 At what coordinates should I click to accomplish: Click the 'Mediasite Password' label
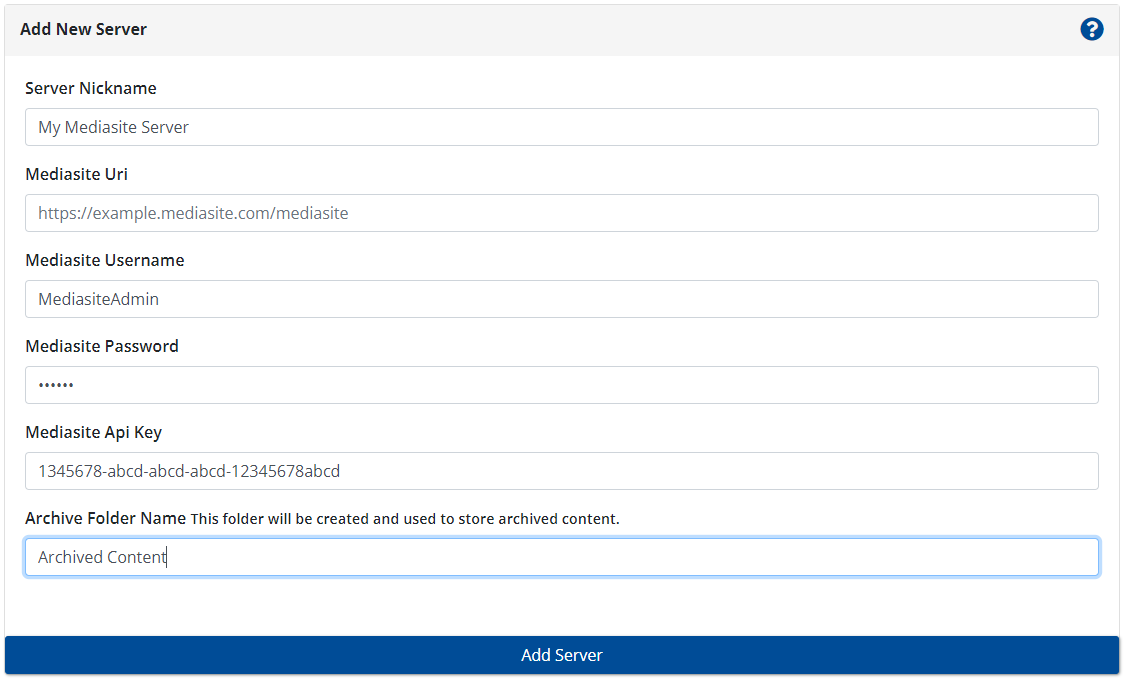coord(102,346)
